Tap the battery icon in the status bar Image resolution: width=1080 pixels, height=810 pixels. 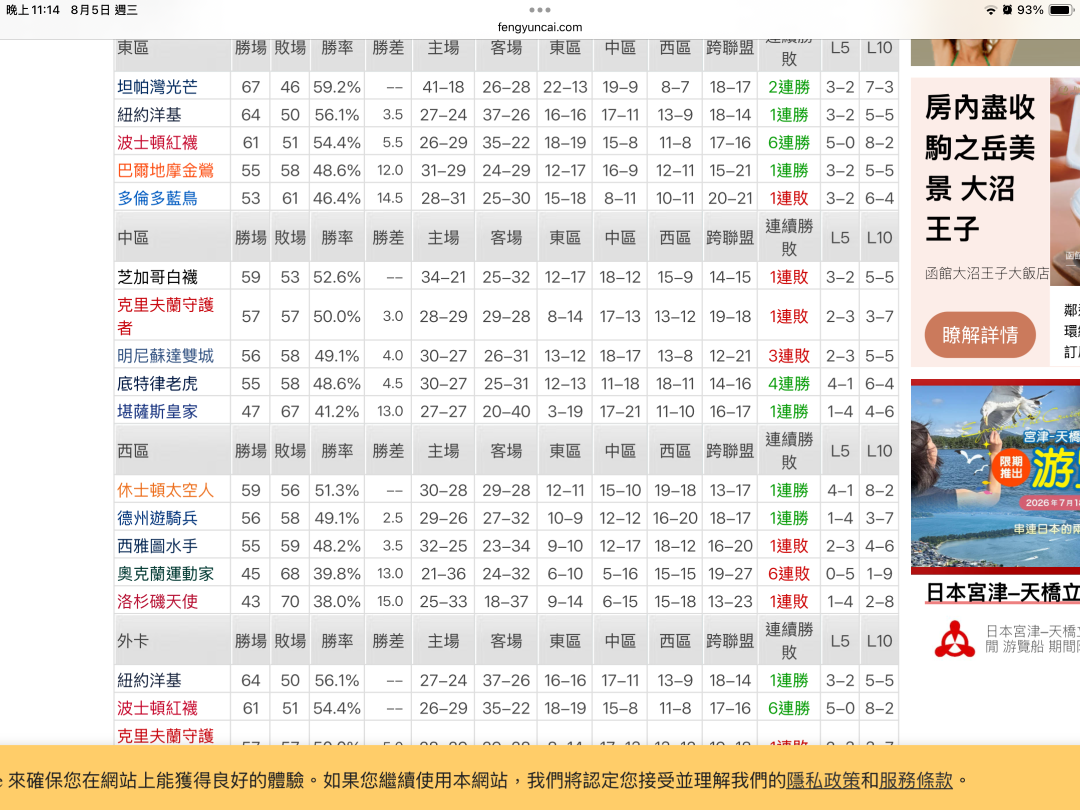click(x=1060, y=10)
